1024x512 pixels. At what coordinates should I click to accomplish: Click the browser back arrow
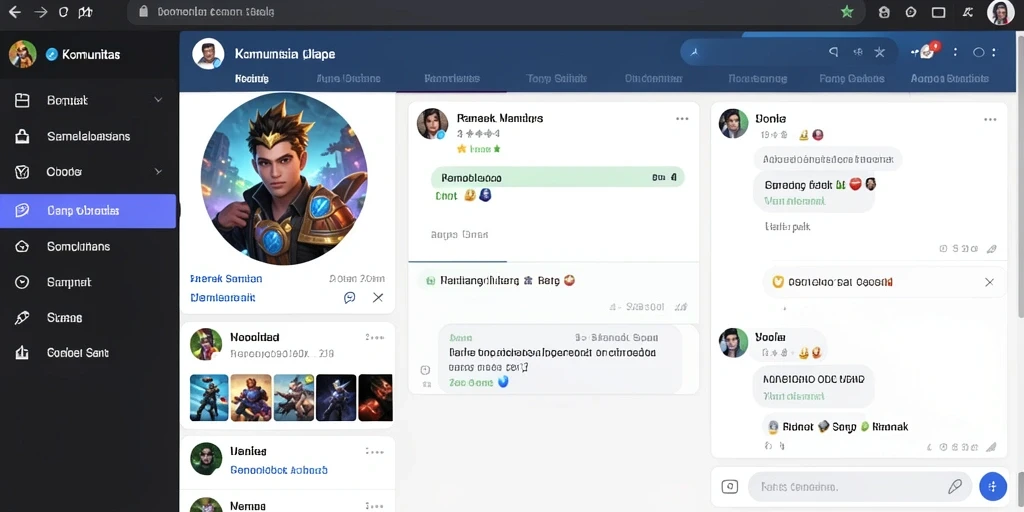[14, 12]
